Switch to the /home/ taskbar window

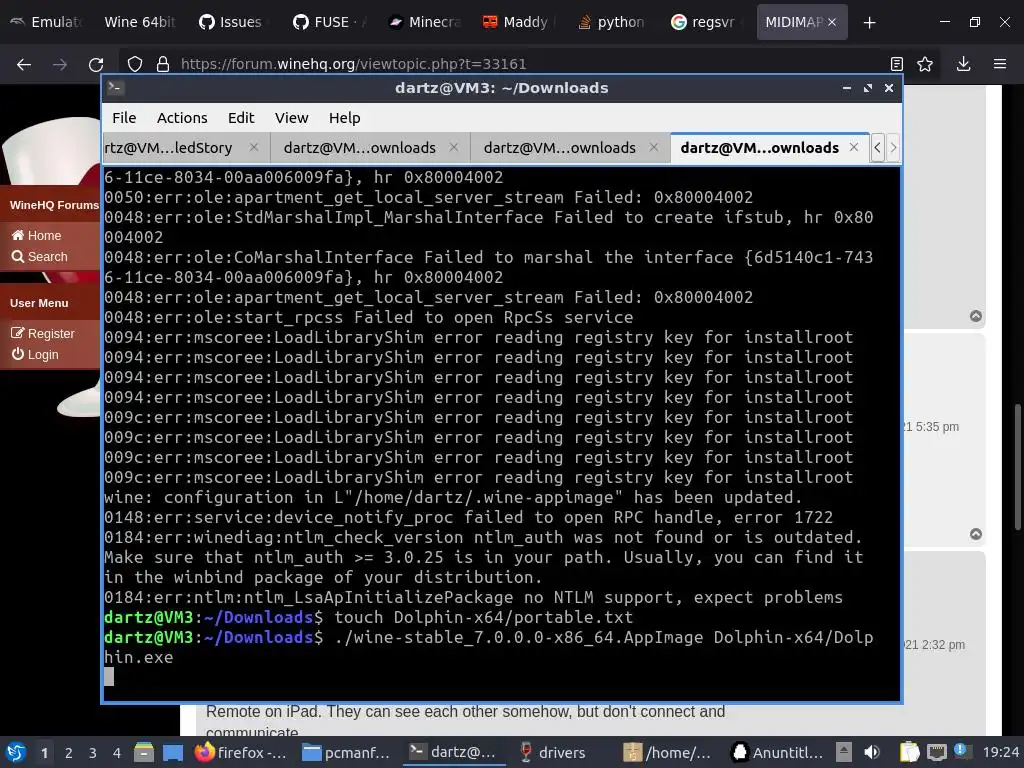point(667,752)
